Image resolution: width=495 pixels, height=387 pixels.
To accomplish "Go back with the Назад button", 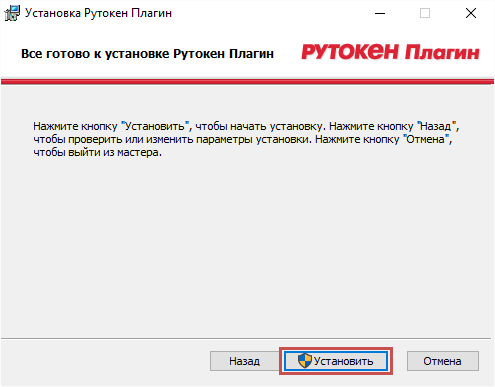I will (244, 361).
